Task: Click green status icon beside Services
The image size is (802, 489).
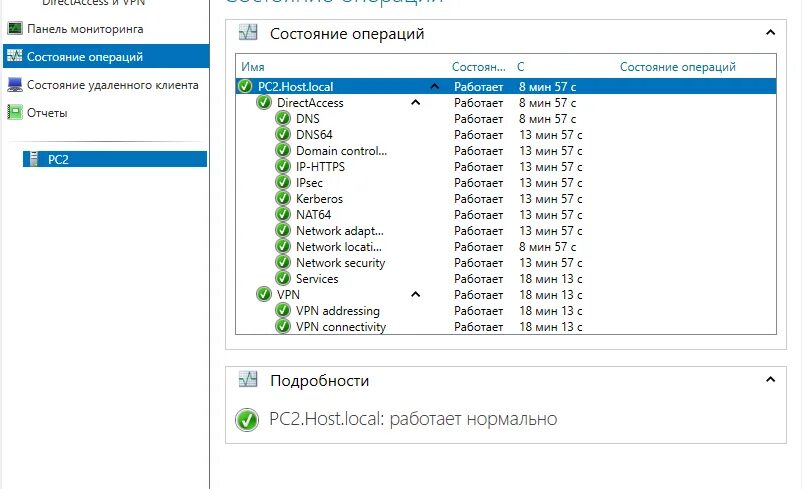Action: (283, 278)
